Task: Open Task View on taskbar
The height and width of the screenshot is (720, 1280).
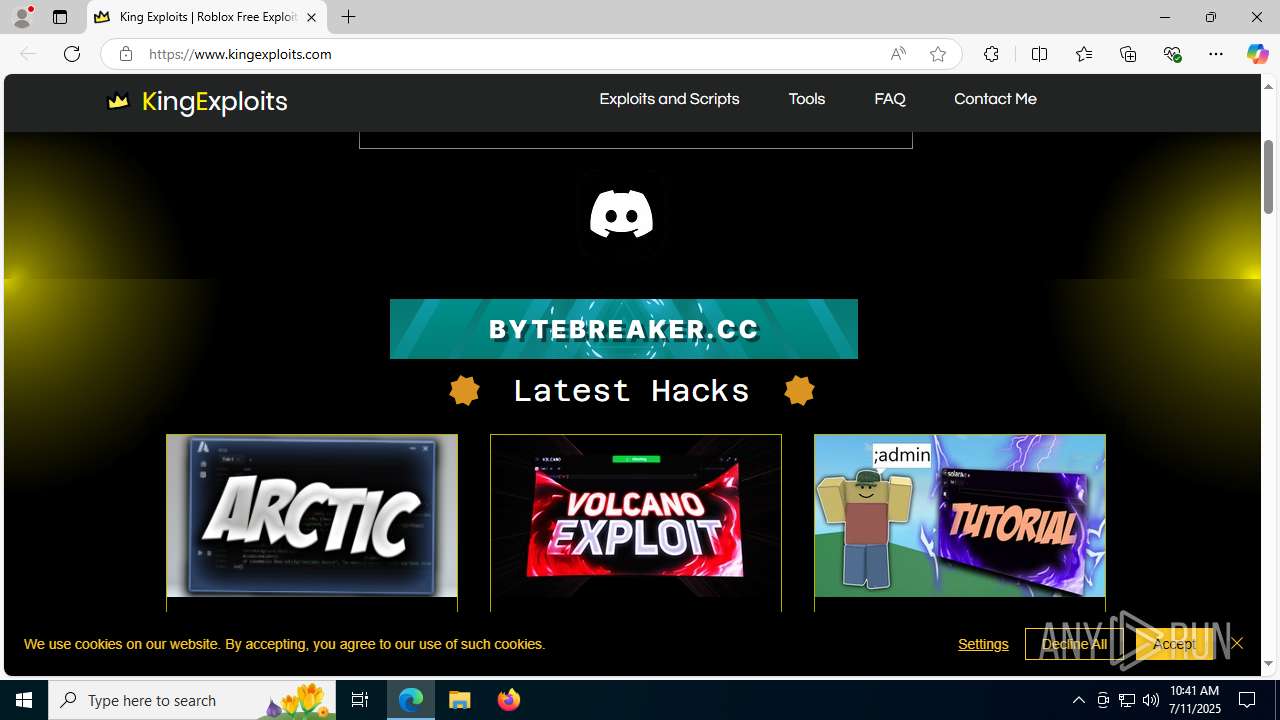Action: (360, 700)
